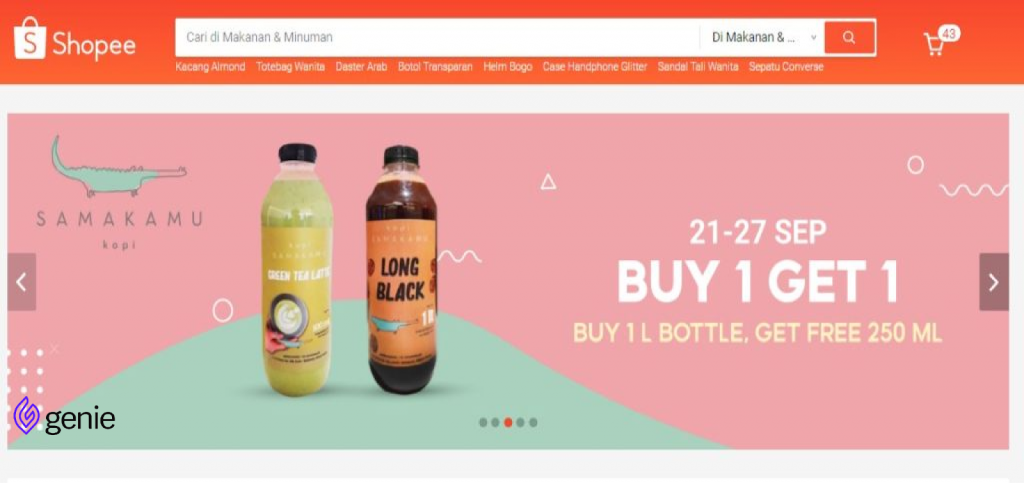Open the Kacang Almond suggested search
The height and width of the screenshot is (483, 1024).
210,67
